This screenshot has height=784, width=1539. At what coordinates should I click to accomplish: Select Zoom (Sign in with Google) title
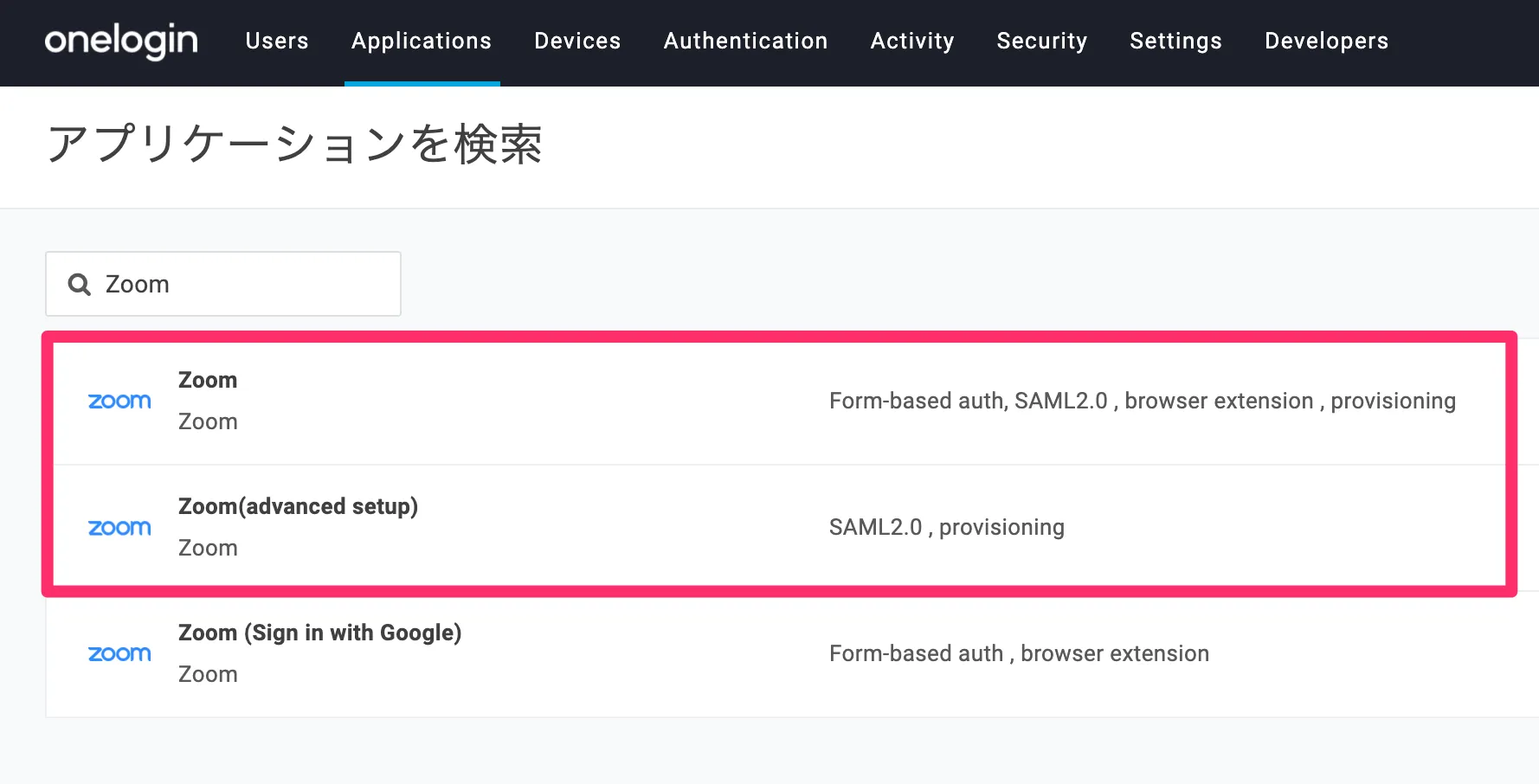click(319, 633)
